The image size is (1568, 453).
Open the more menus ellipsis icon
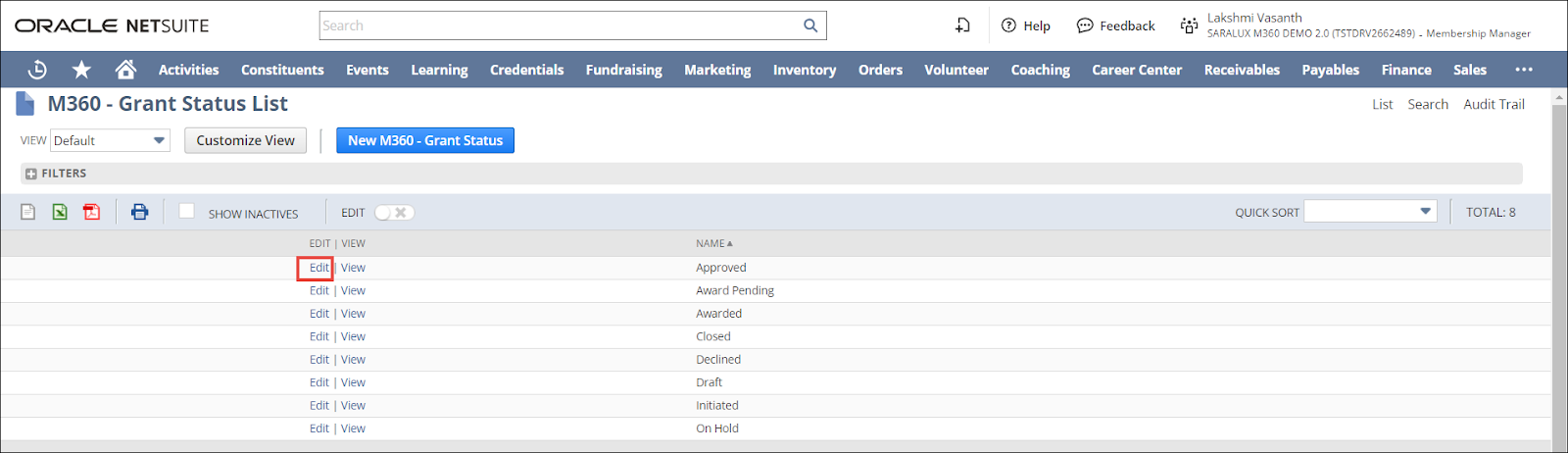(x=1523, y=70)
